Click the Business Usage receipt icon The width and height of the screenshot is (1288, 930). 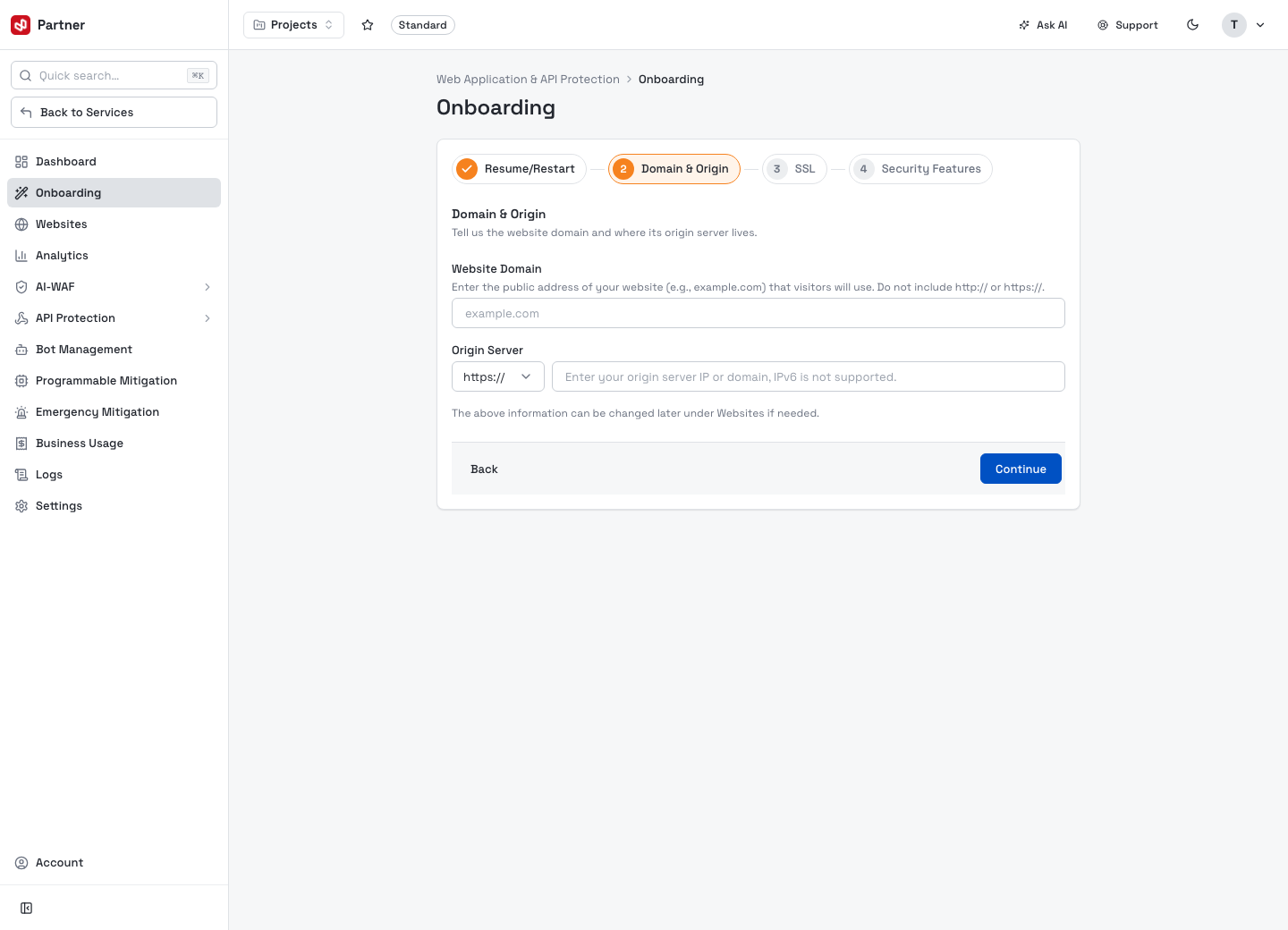[x=21, y=444]
